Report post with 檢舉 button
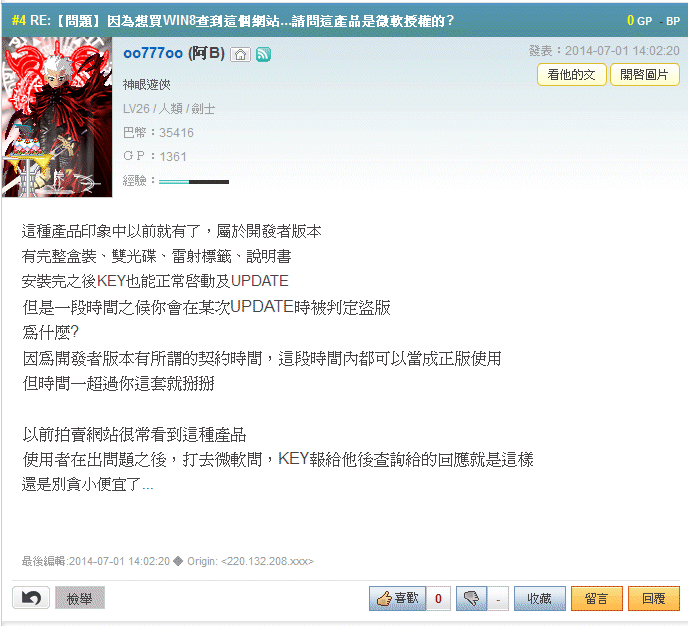This screenshot has width=688, height=626. [80, 598]
